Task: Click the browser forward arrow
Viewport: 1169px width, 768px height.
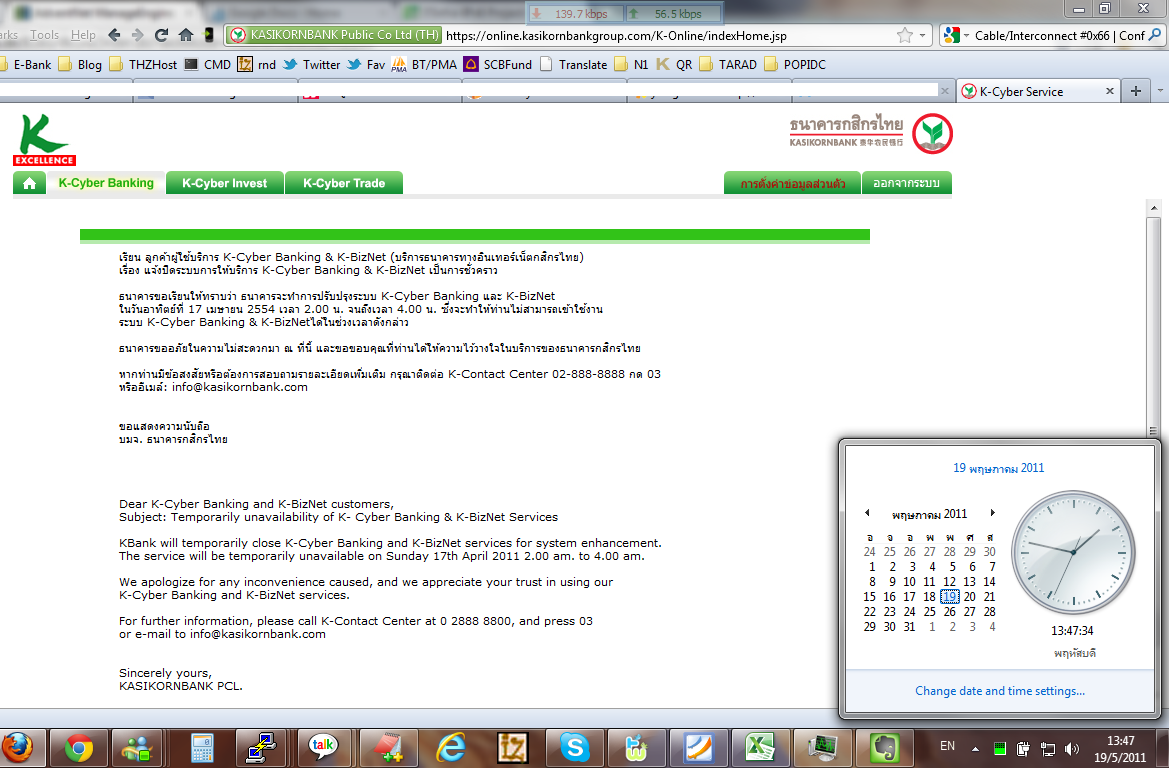Action: [138, 35]
